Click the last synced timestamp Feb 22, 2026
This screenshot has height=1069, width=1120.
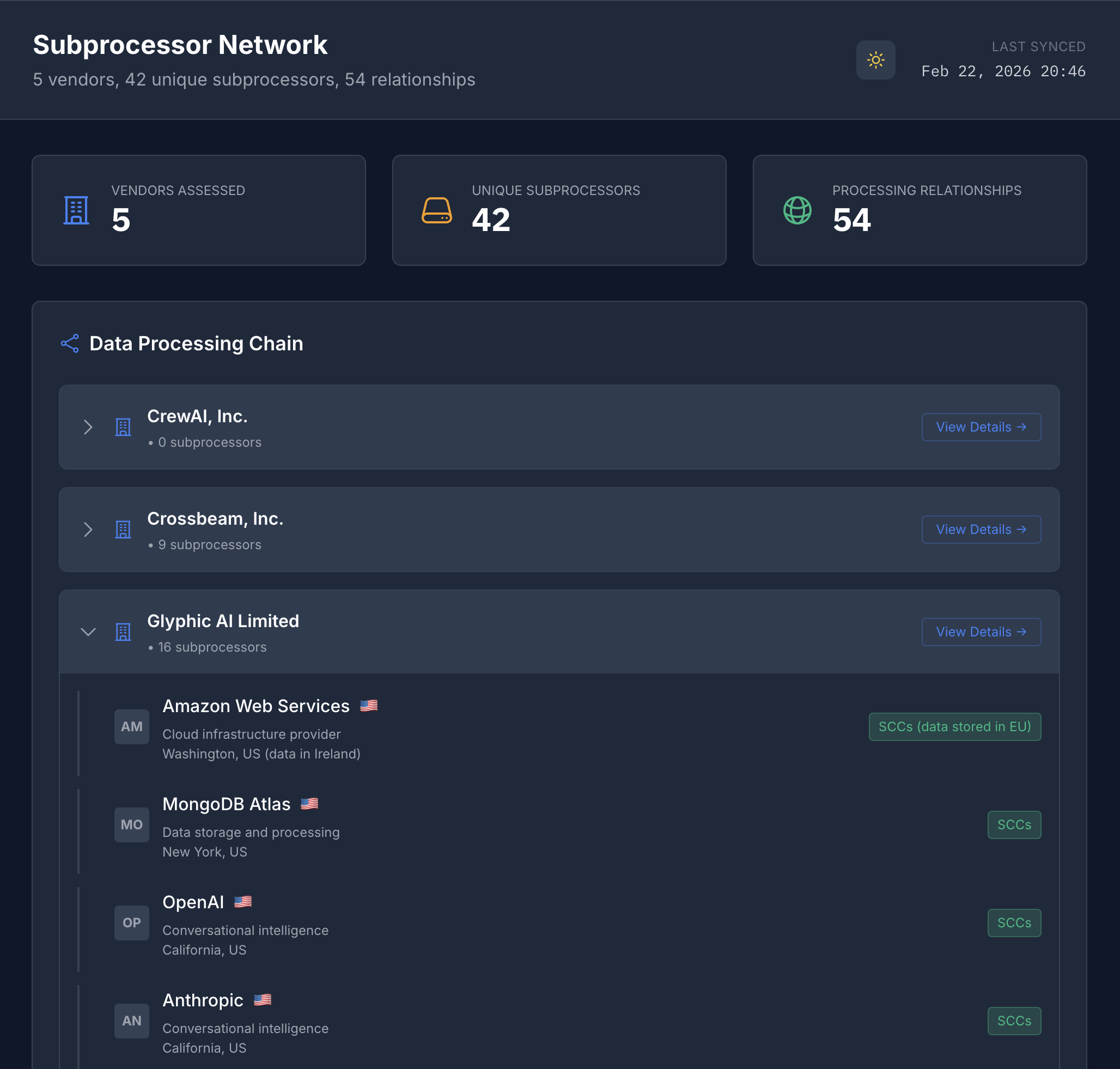point(1003,71)
